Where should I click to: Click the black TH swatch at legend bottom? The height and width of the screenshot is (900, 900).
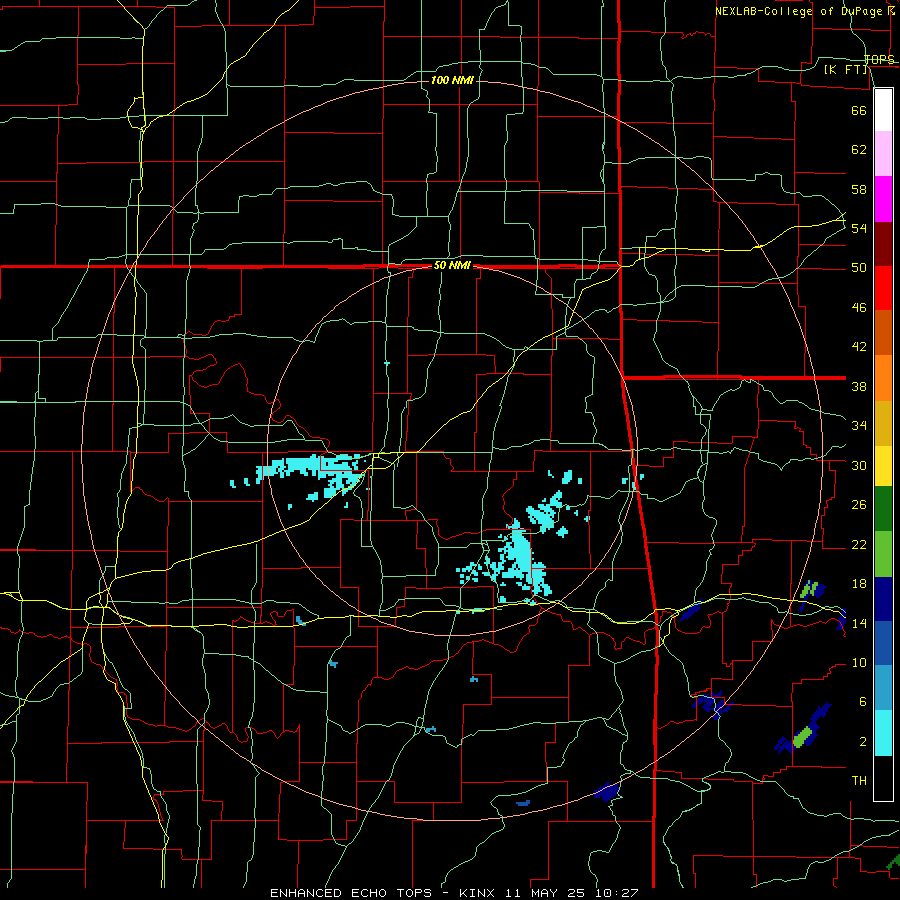pos(883,778)
